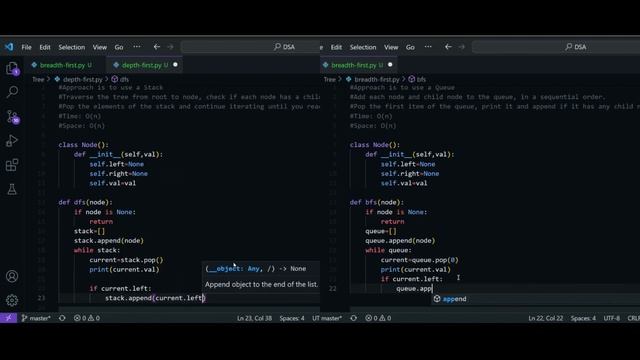Open errors and warnings in right status bar
Screen dimensions: 640x360
(378, 318)
